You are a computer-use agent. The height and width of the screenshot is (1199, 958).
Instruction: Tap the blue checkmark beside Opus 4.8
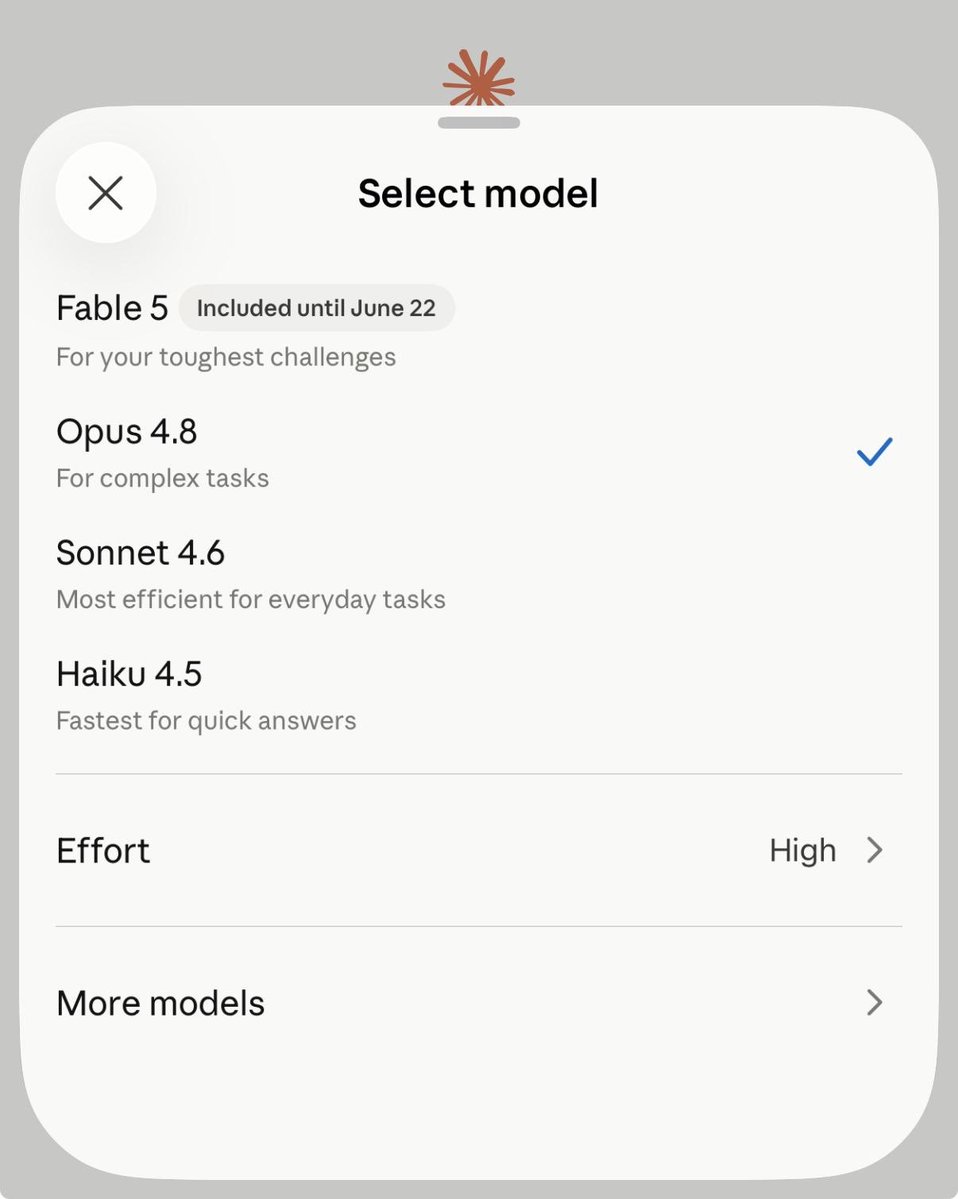click(x=875, y=452)
